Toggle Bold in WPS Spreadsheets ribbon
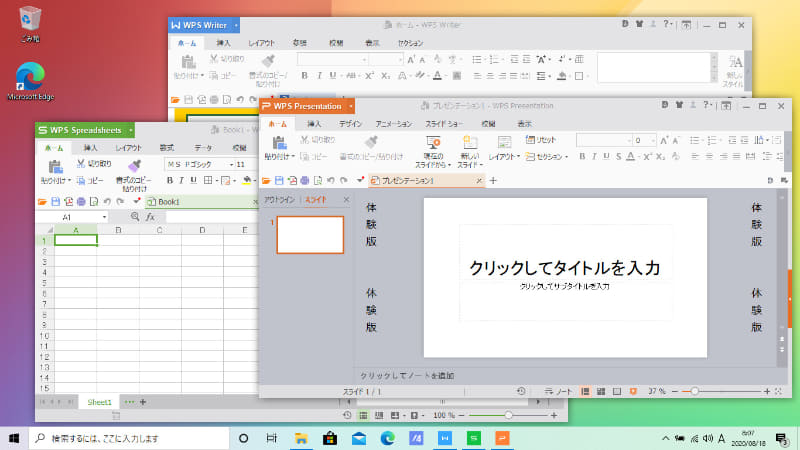Viewport: 800px width, 450px height. click(170, 181)
